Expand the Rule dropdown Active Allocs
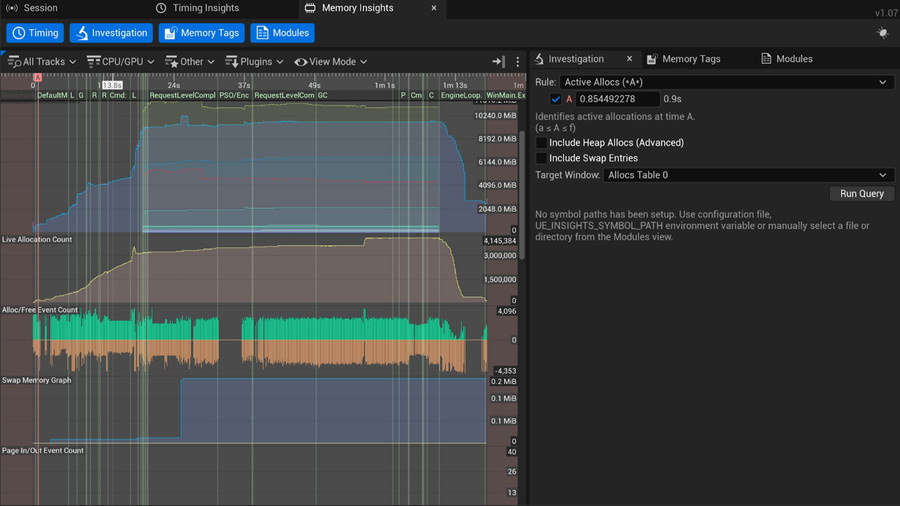This screenshot has width=900, height=506. (x=726, y=82)
